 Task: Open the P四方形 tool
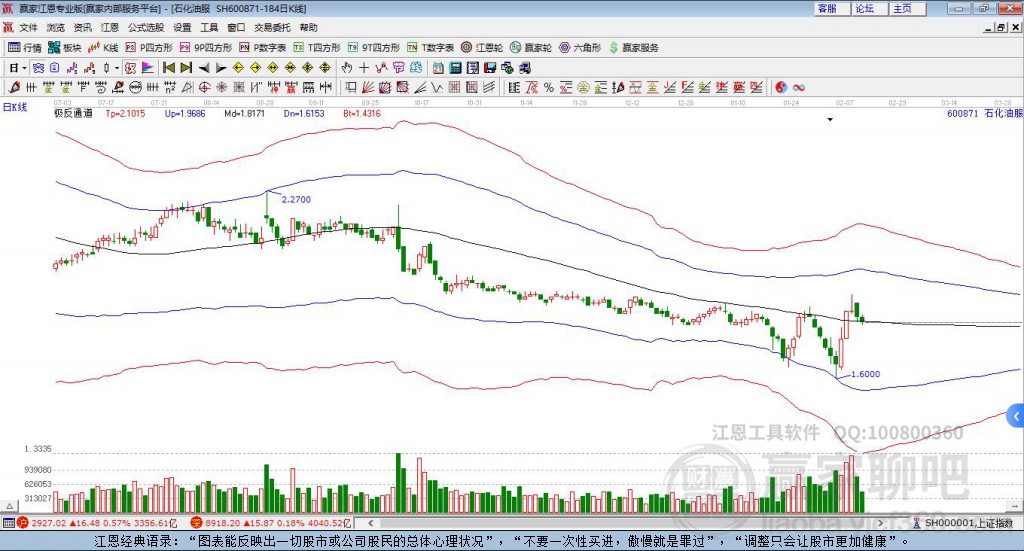148,48
